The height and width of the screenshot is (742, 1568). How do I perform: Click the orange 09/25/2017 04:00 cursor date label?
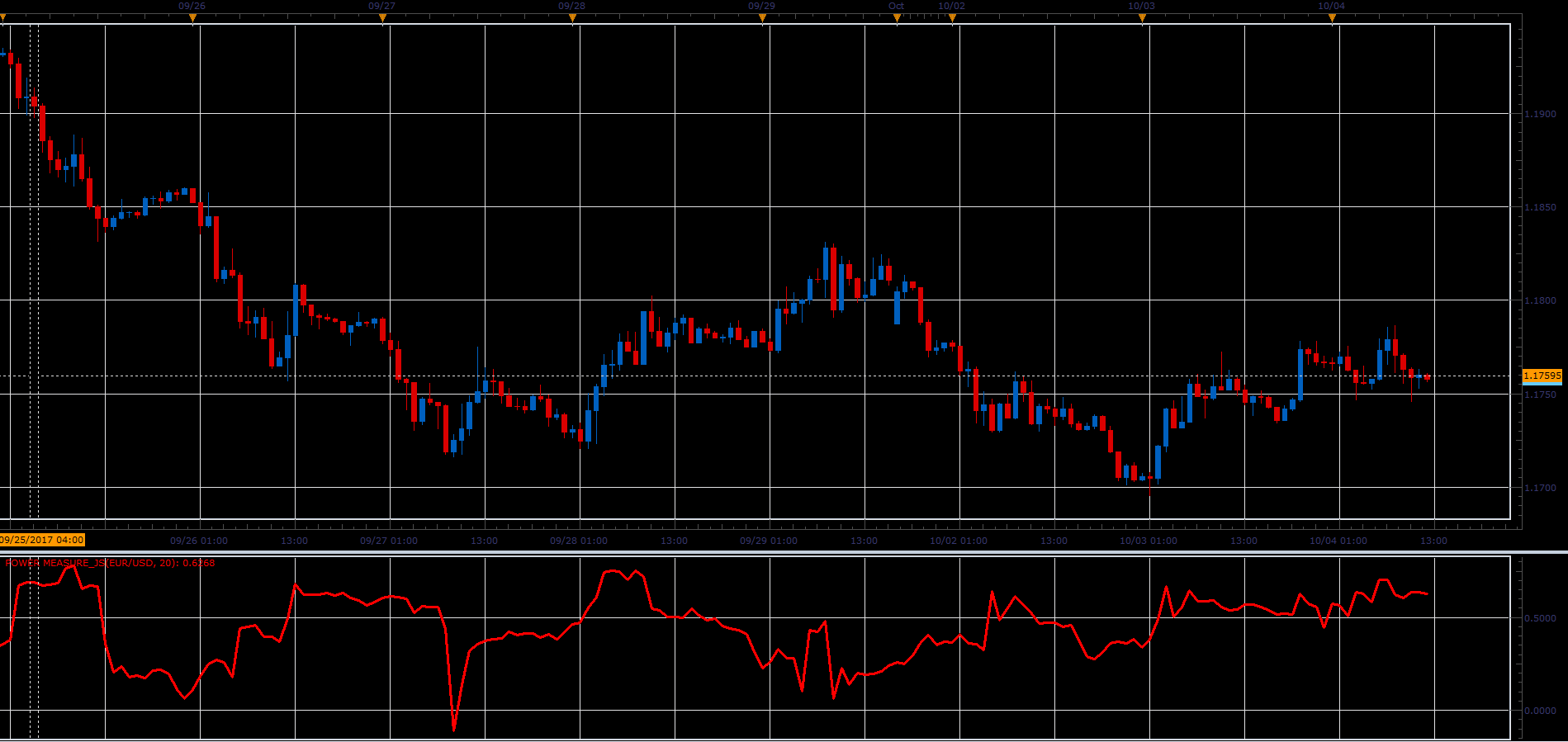coord(42,540)
